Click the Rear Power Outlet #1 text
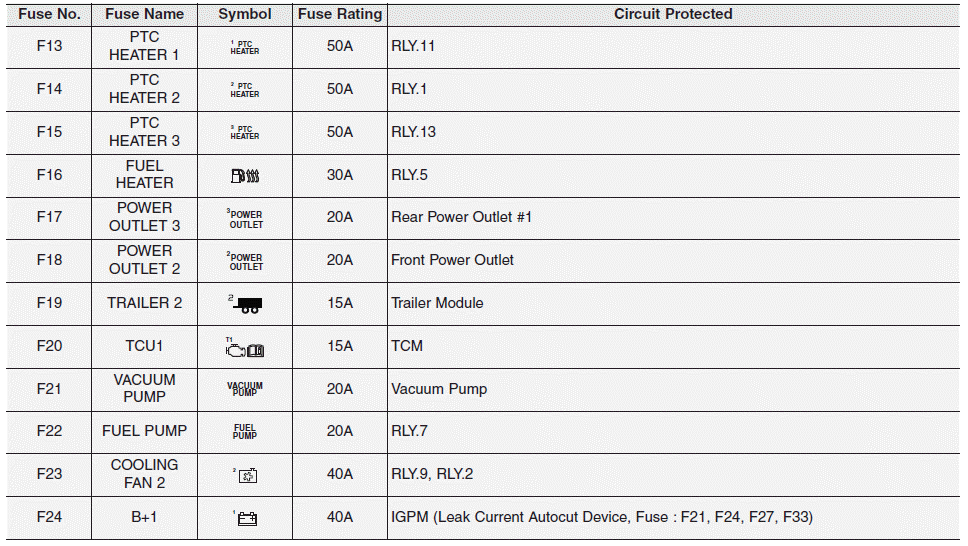 click(x=461, y=217)
